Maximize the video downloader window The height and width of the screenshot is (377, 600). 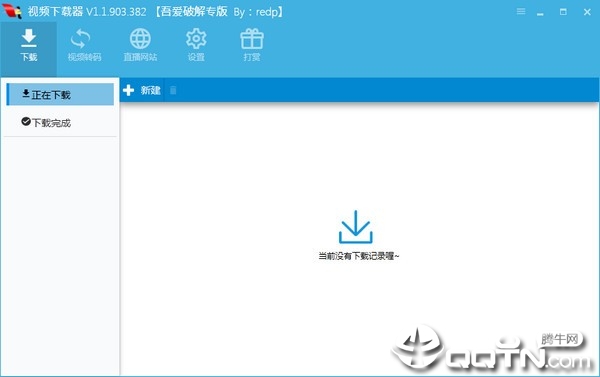pos(563,12)
